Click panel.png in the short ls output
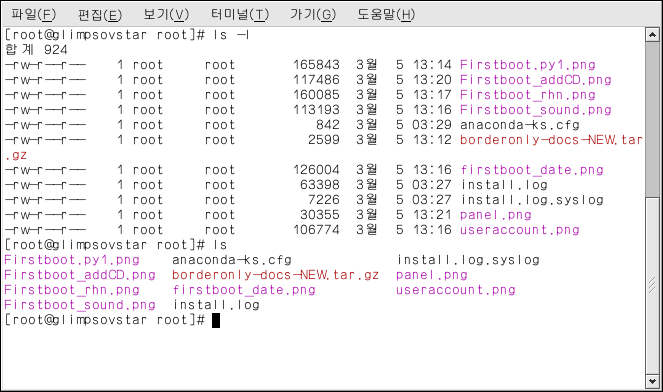Screen dimensions: 663x392 [432, 275]
